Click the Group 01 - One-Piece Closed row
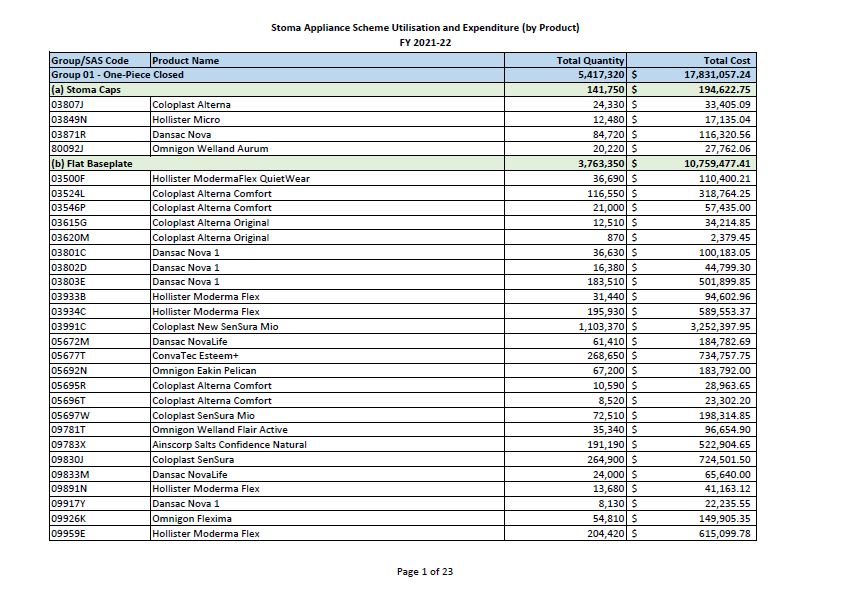Image resolution: width=853 pixels, height=598 pixels. point(403,75)
